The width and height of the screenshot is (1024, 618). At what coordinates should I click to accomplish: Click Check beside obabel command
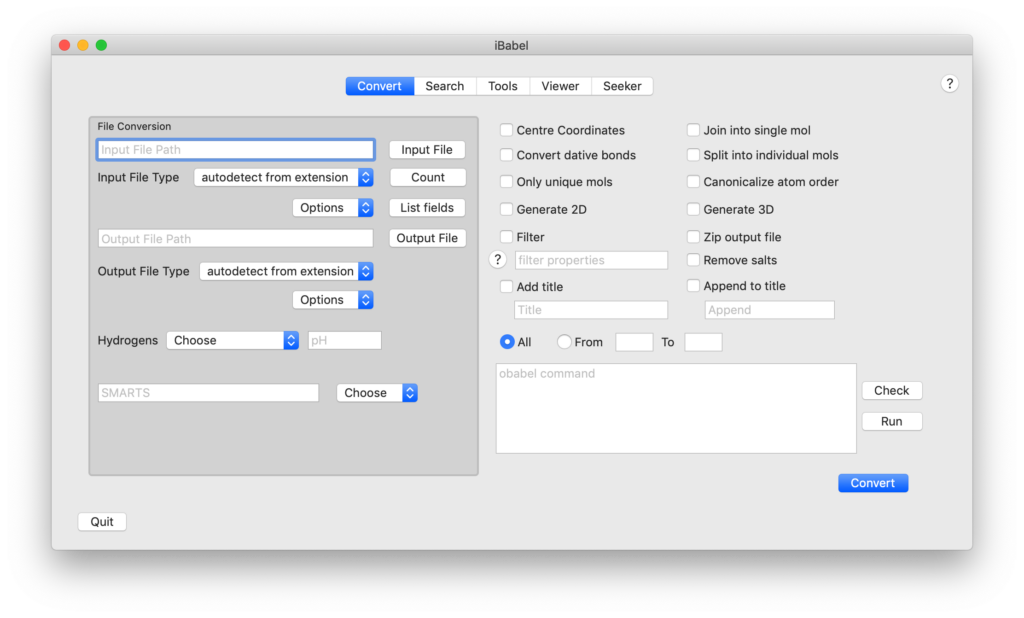(x=891, y=390)
